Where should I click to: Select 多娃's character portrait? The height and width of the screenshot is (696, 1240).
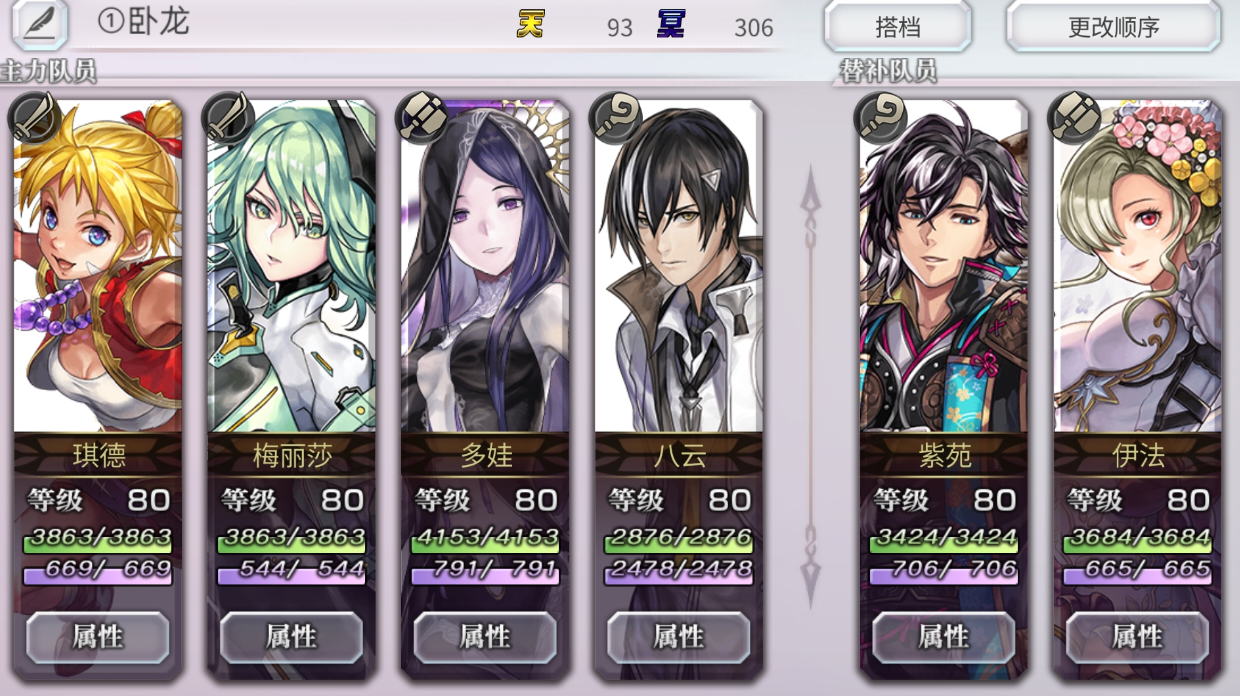tap(485, 266)
